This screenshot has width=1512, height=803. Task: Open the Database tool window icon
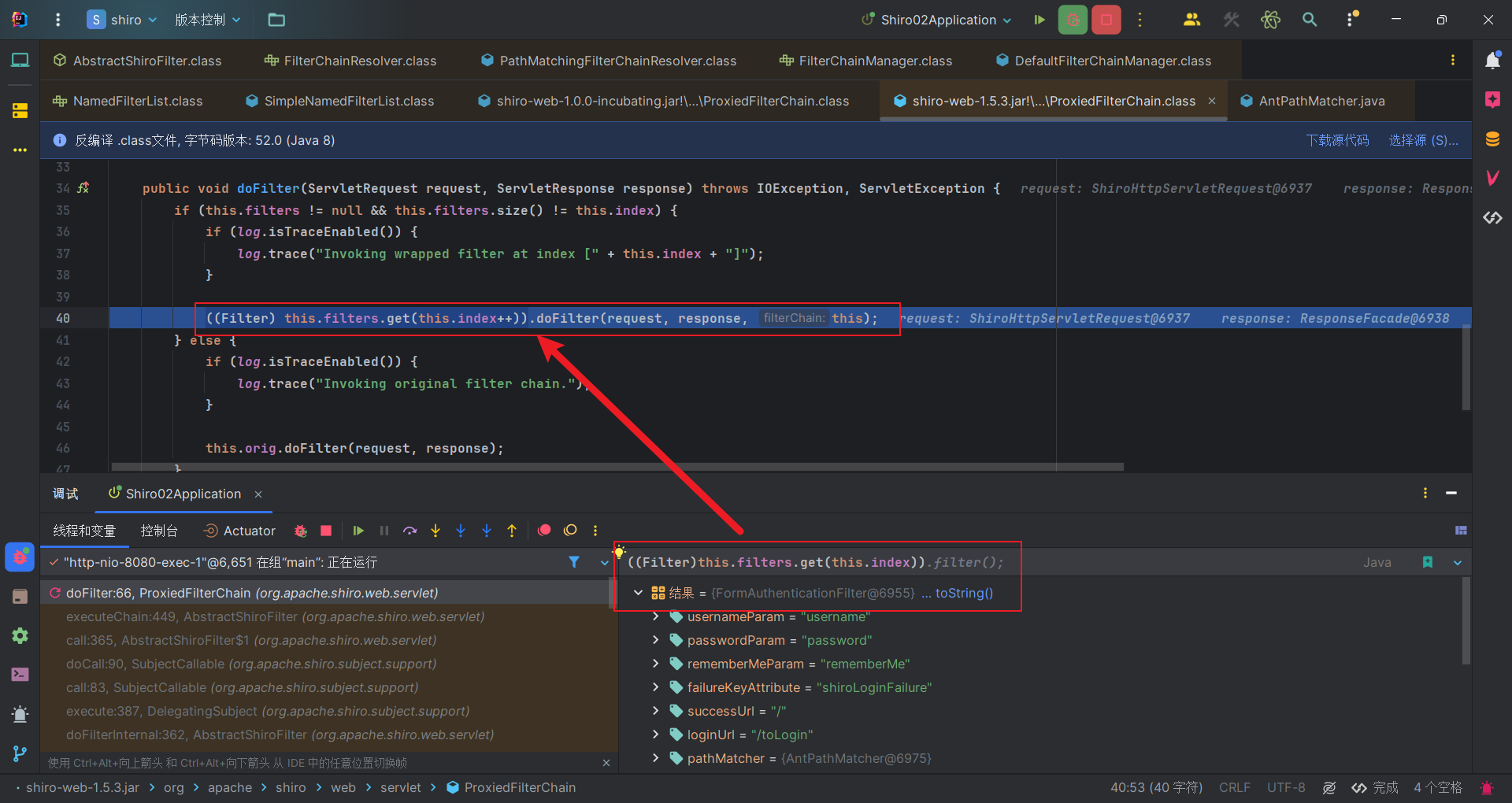point(1492,139)
